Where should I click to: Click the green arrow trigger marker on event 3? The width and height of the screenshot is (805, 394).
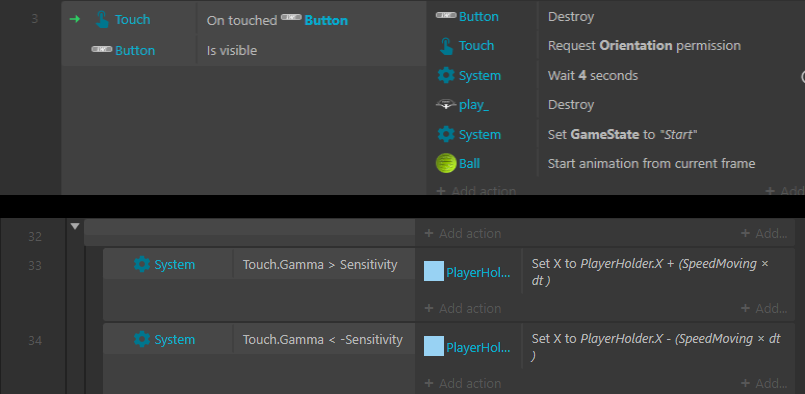tap(75, 20)
